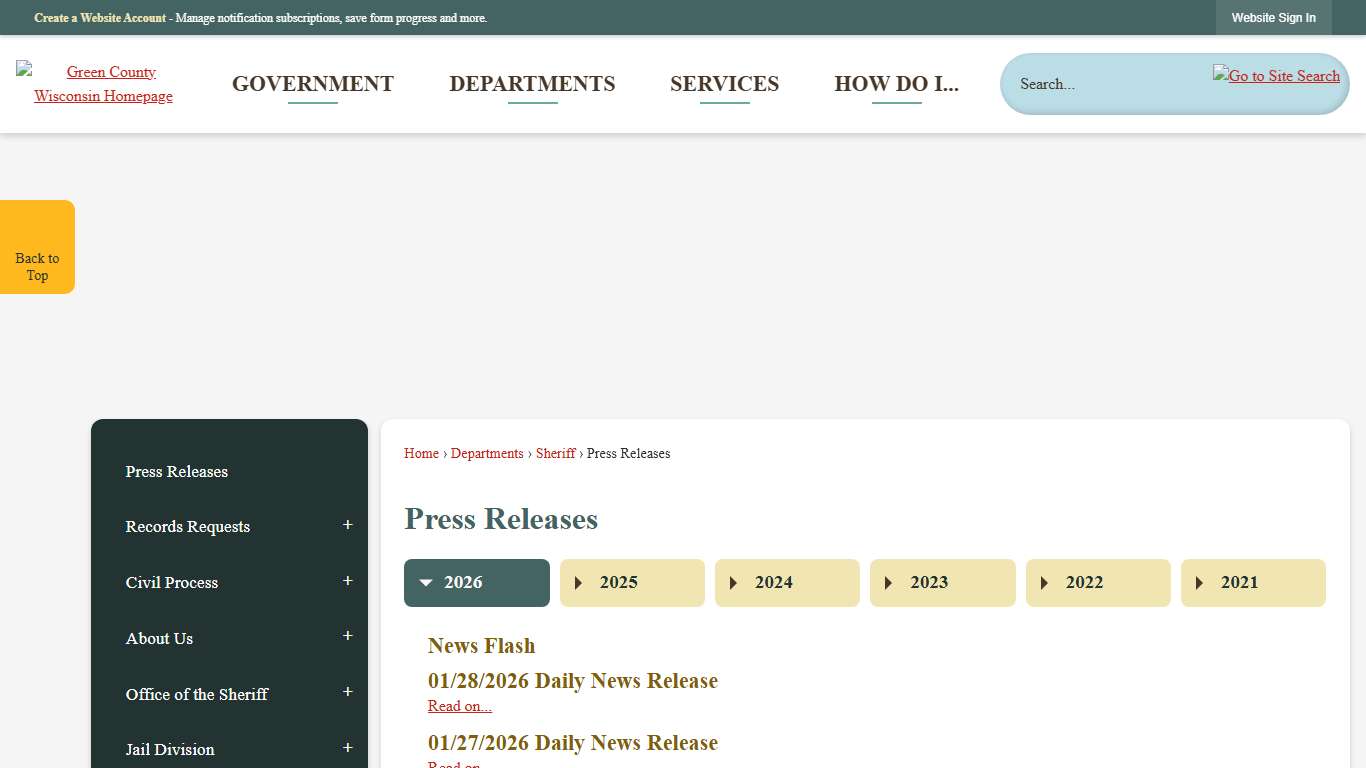Expand the 2024 press releases

click(x=786, y=582)
